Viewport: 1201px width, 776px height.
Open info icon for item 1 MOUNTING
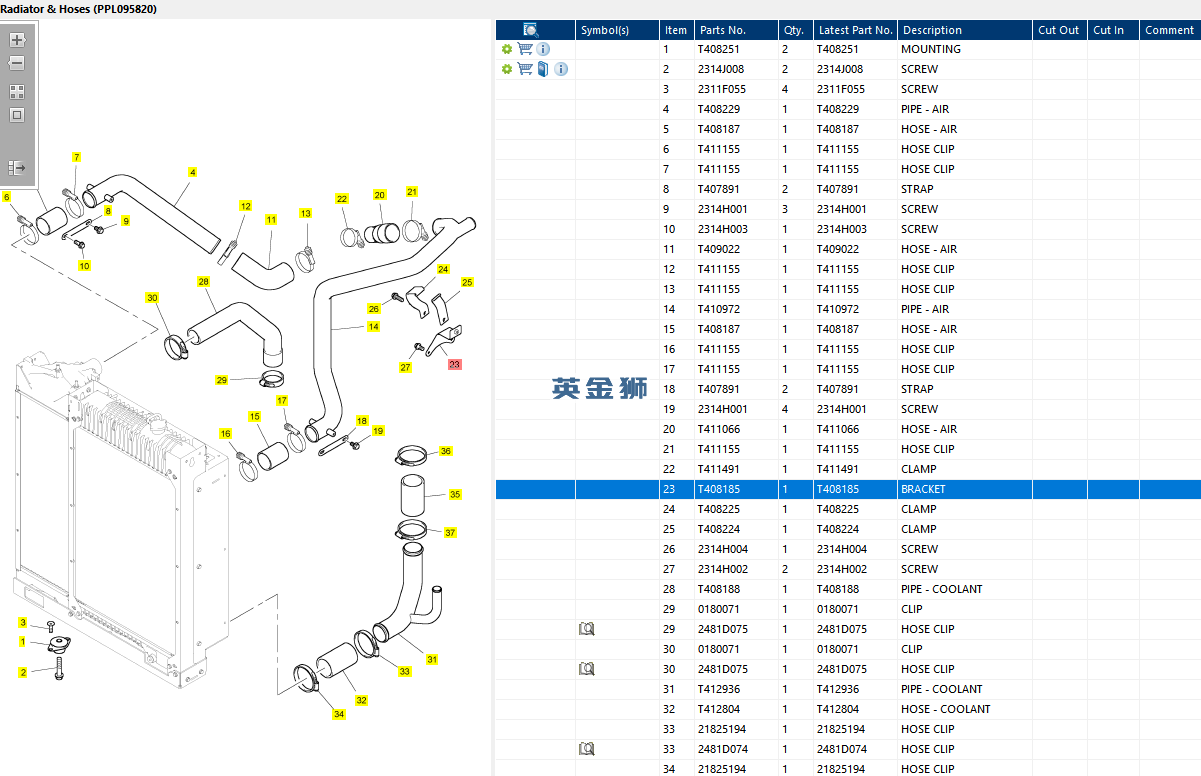click(543, 49)
